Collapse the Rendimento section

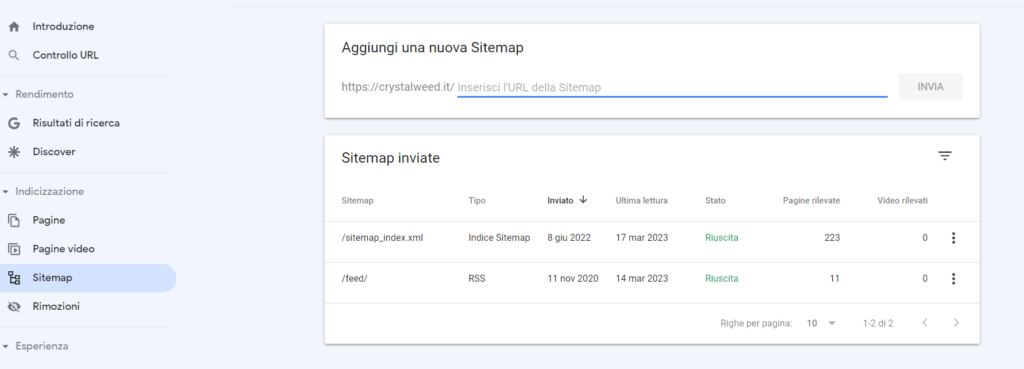point(6,95)
